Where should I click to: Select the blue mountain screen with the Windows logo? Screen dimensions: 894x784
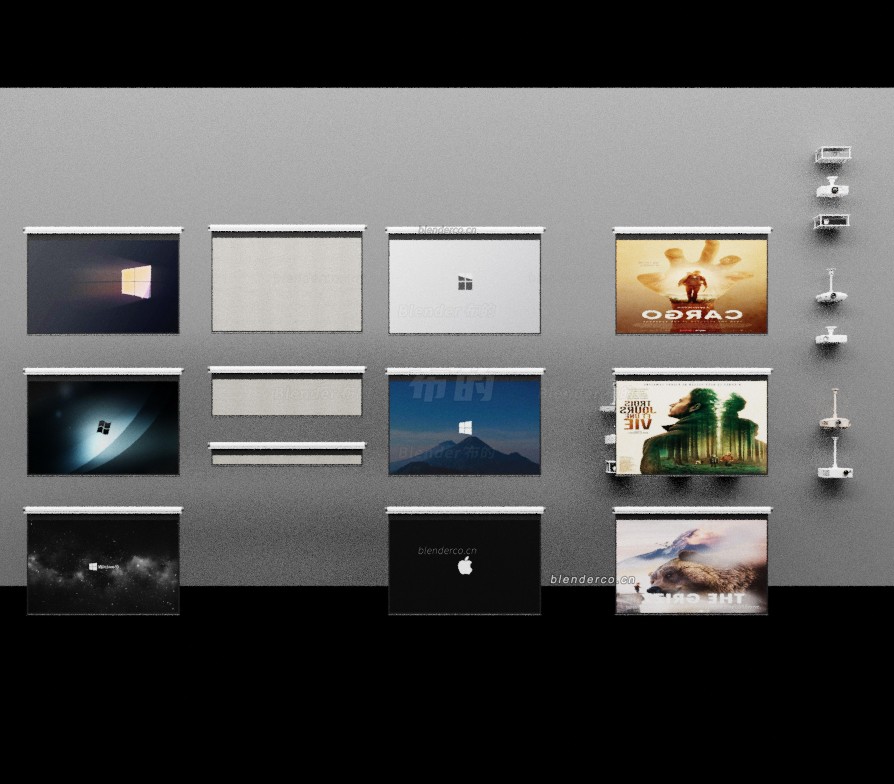coord(465,422)
